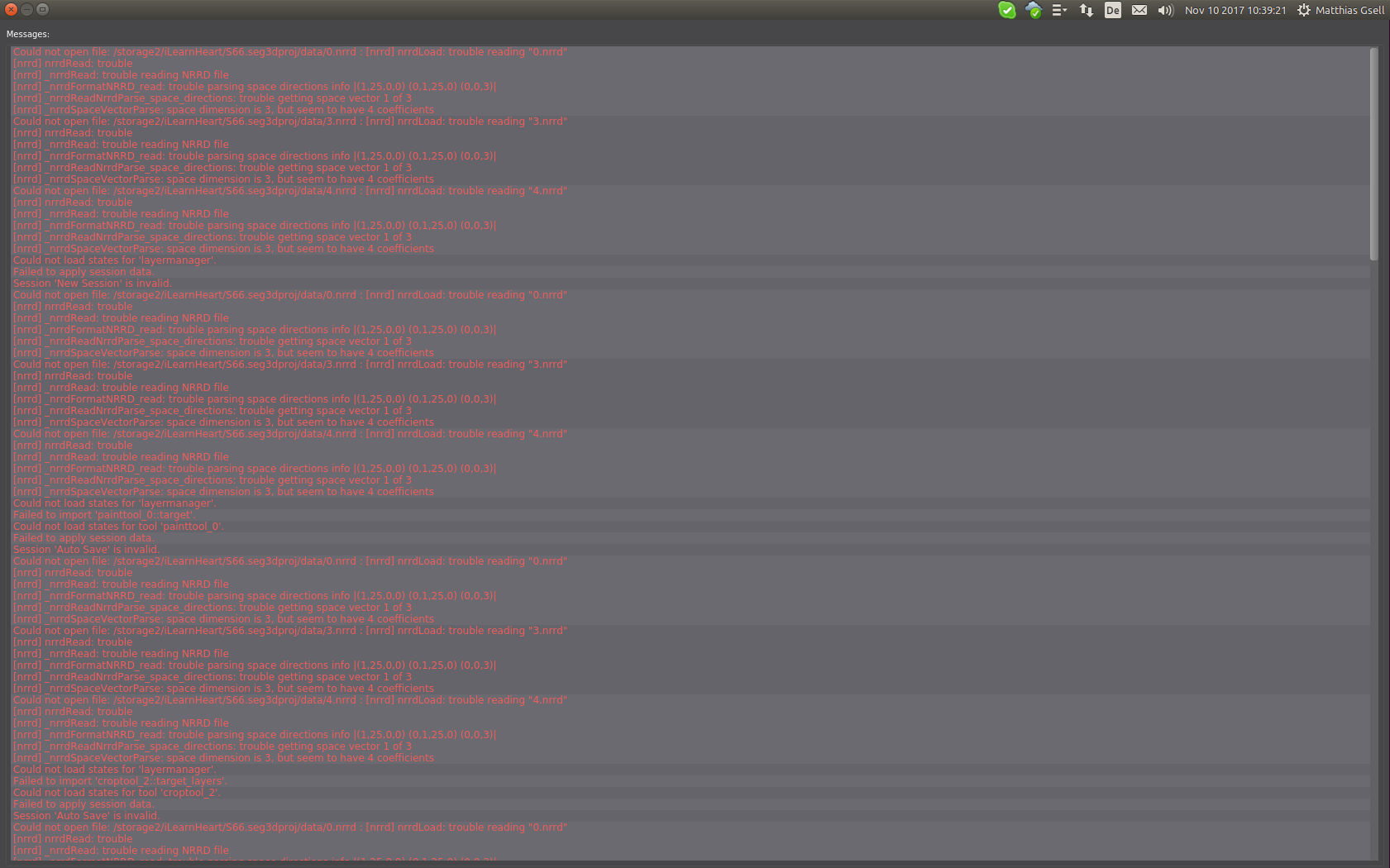1390x868 pixels.
Task: Expand the dropdown arrow beside the list icon
Action: (x=1067, y=10)
